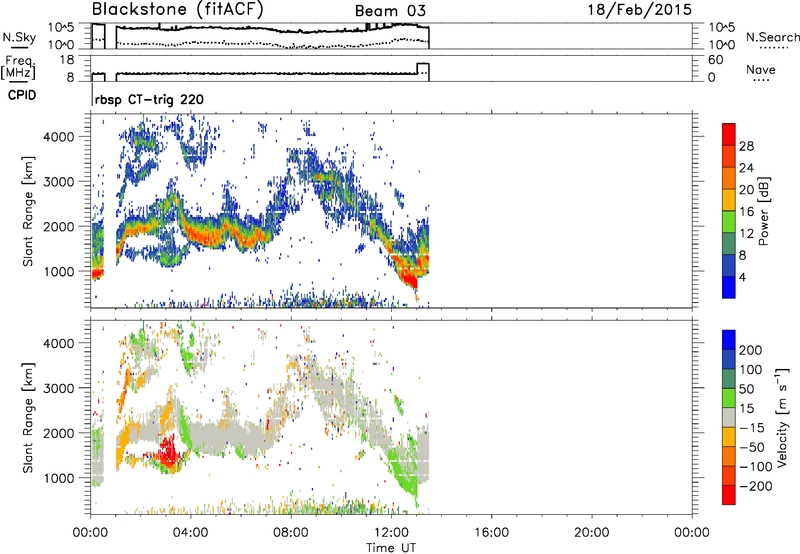The height and width of the screenshot is (554, 800).
Task: Select the 'Freq. [MHz]' axis label
Action: (x=18, y=68)
